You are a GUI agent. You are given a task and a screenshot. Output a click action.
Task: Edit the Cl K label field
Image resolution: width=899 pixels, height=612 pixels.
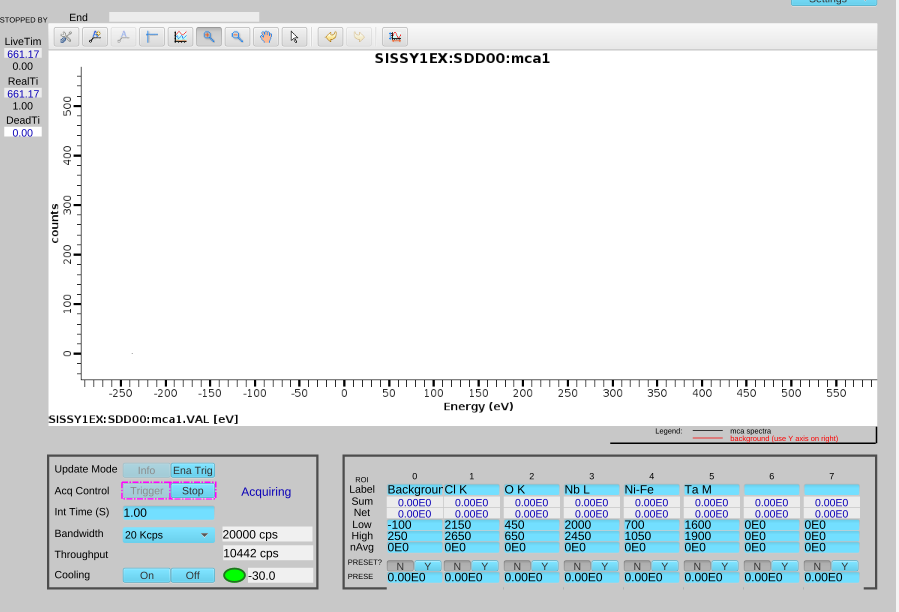(x=472, y=490)
